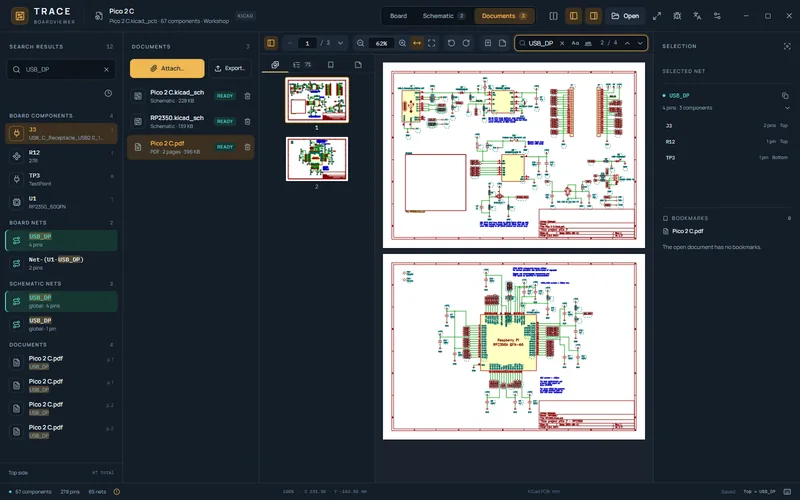Toggle fit-to-width mode
Viewport: 800px width, 500px height.
tap(417, 43)
